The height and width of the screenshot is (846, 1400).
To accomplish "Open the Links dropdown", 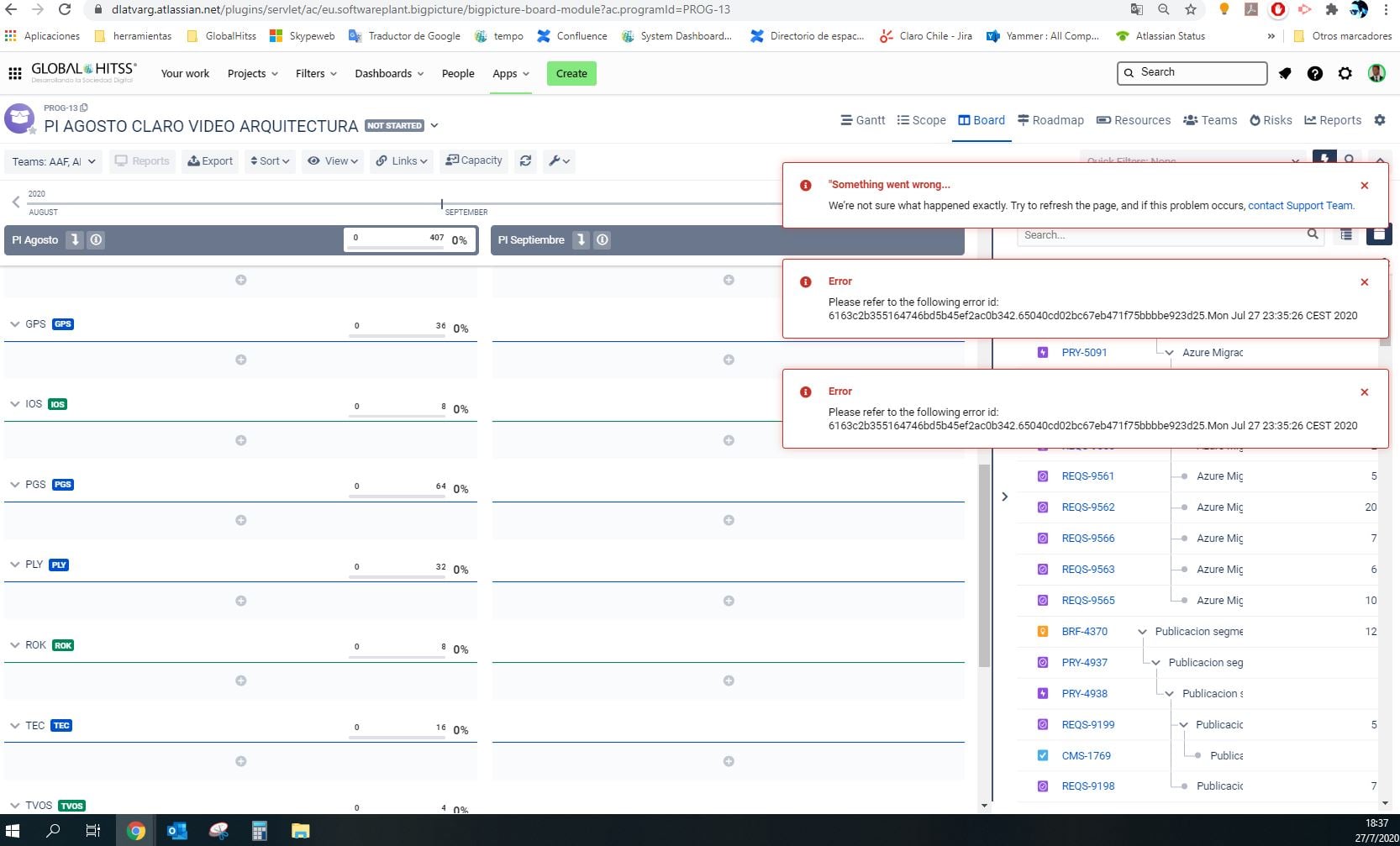I will click(x=402, y=160).
